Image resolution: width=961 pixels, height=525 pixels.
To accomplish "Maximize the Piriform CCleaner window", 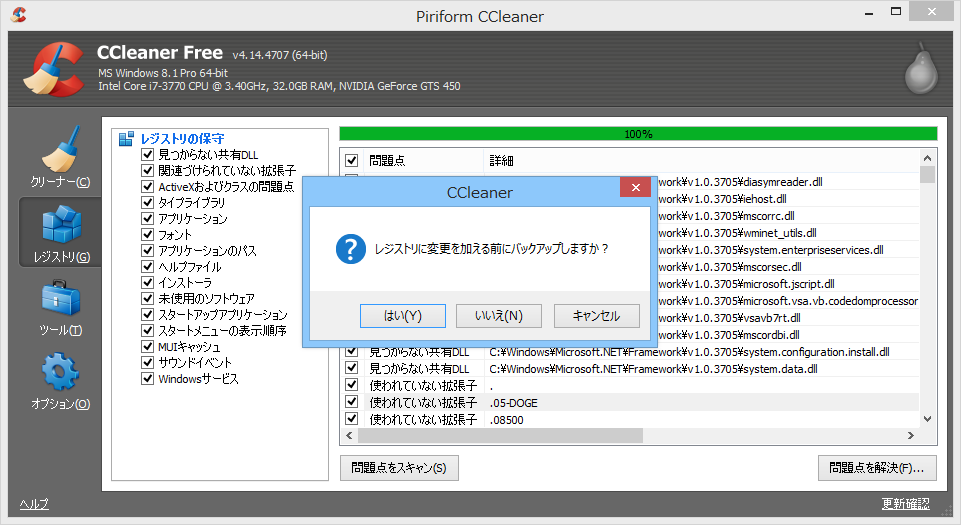I will click(896, 12).
